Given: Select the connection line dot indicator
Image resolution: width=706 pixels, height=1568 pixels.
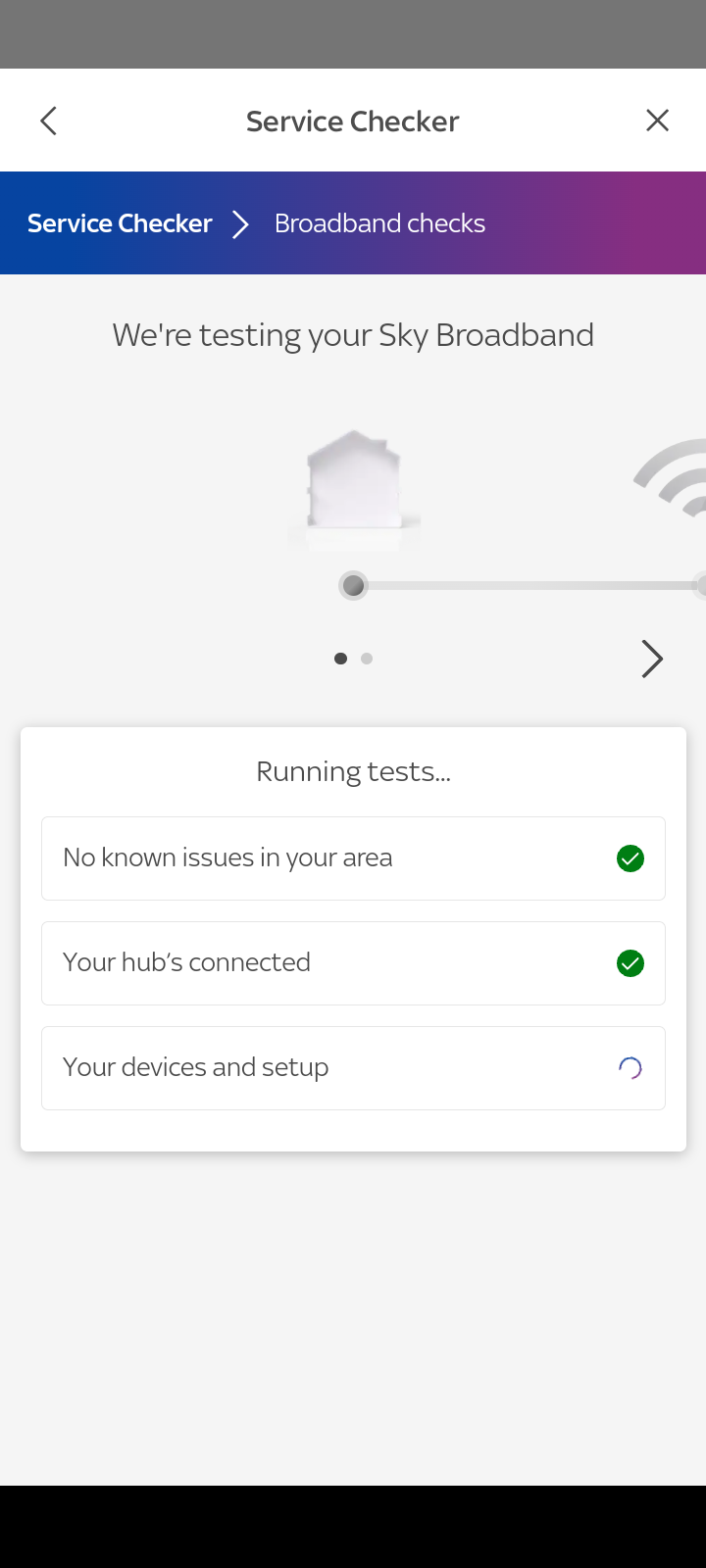Looking at the screenshot, I should 353,585.
